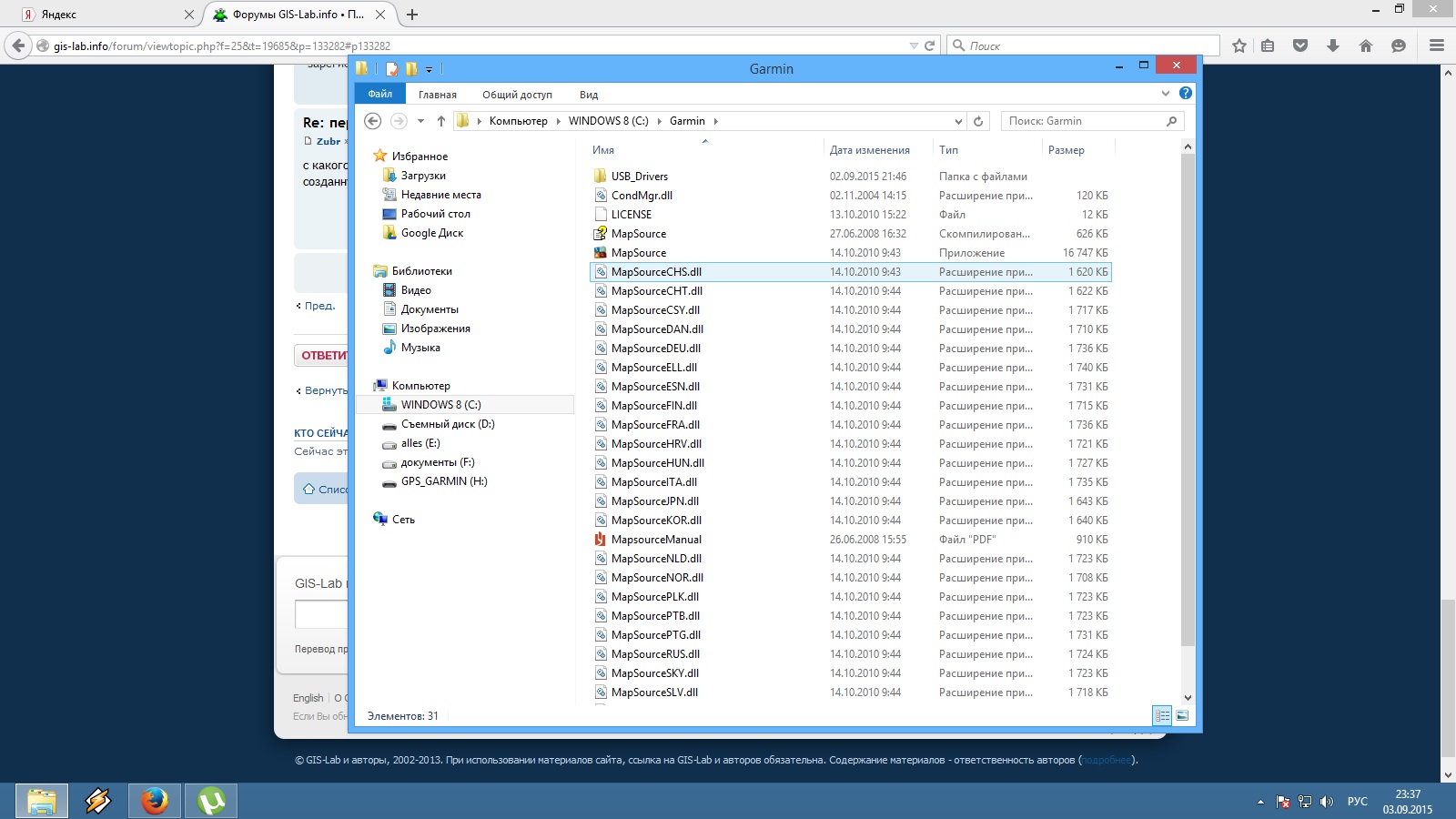
Task: Switch to large thumbnails view icon
Action: coord(1182,716)
